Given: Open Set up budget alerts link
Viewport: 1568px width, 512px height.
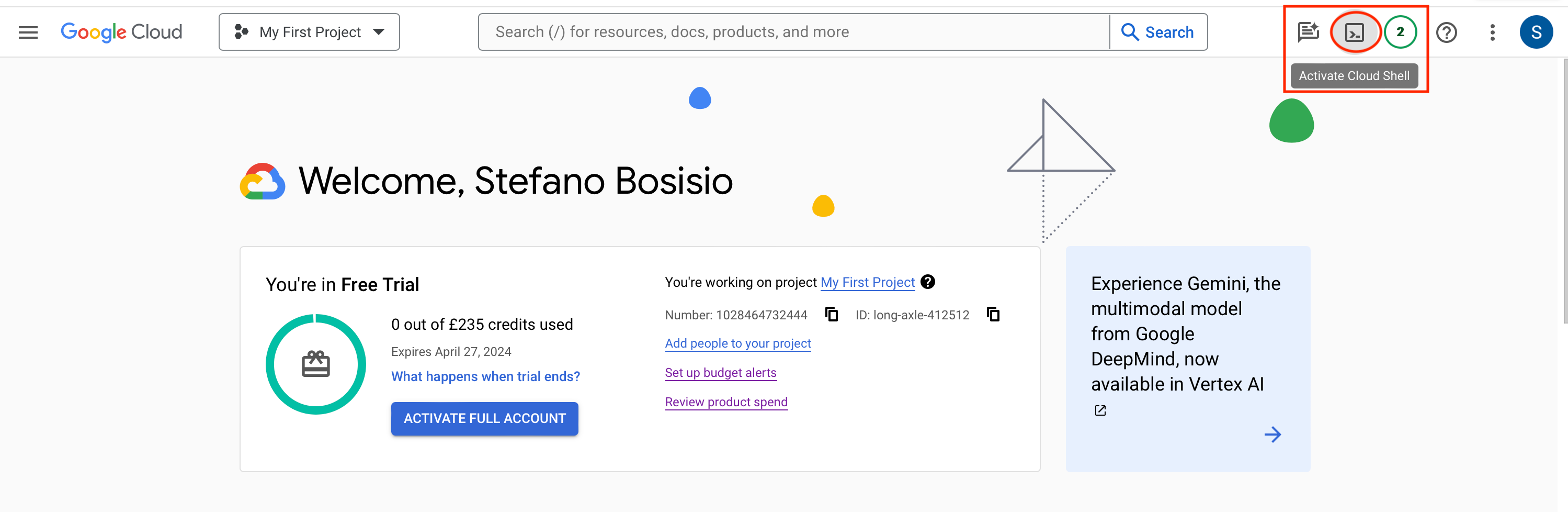Looking at the screenshot, I should pos(721,373).
